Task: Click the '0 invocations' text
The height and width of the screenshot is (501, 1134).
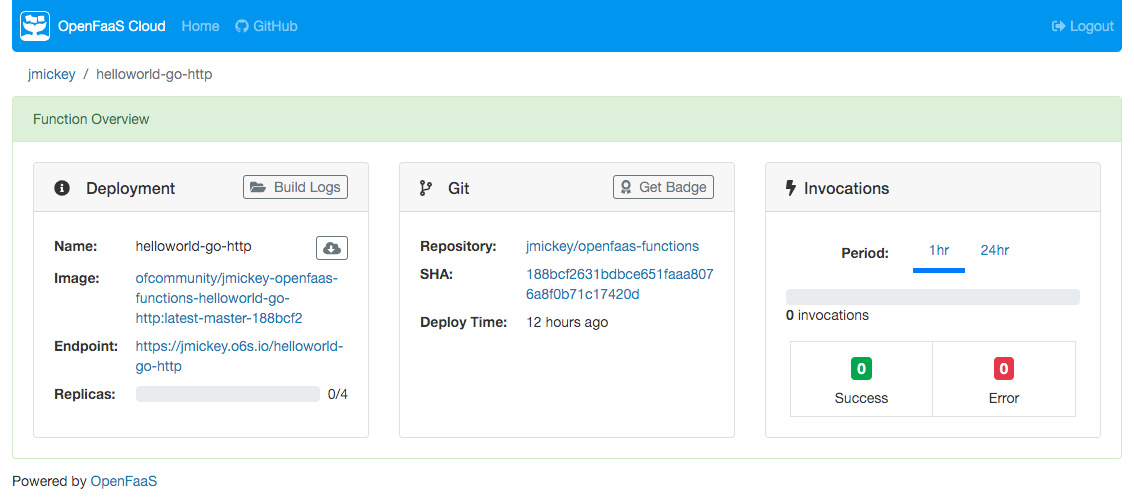Action: click(827, 315)
